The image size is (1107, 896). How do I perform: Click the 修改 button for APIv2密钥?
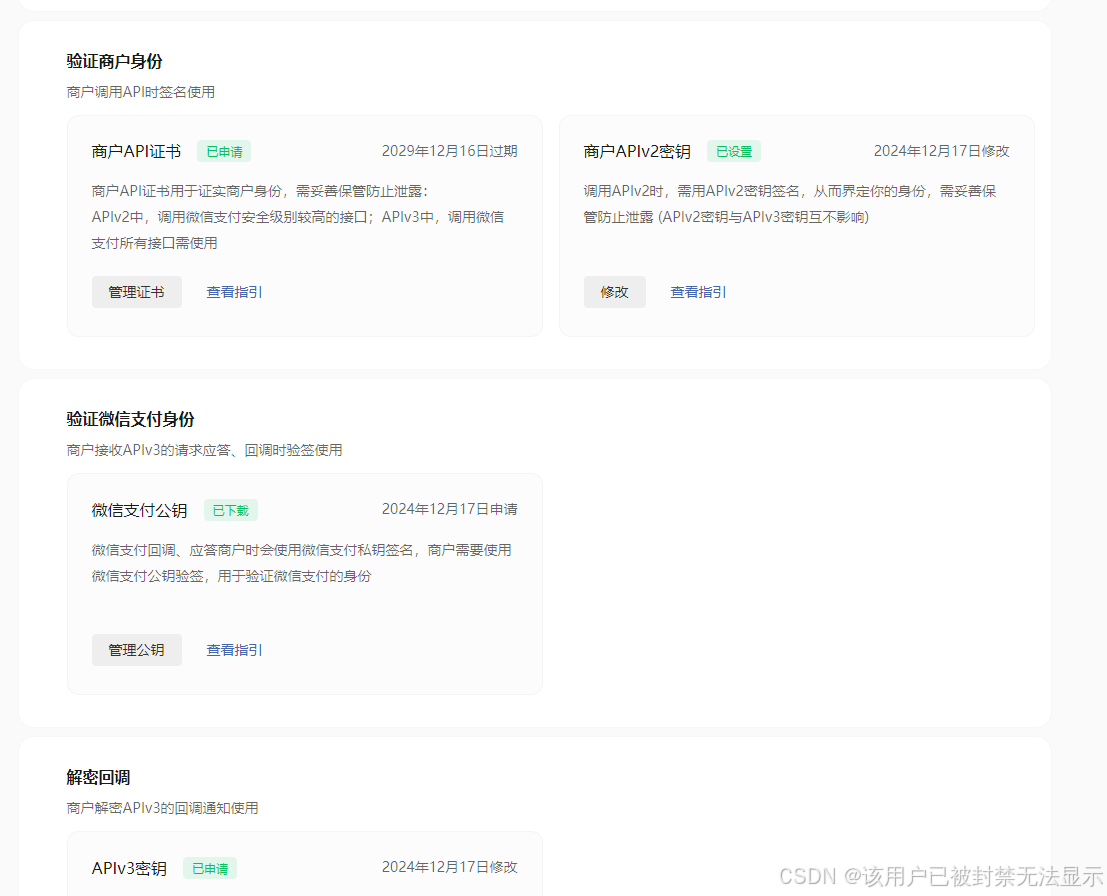614,292
